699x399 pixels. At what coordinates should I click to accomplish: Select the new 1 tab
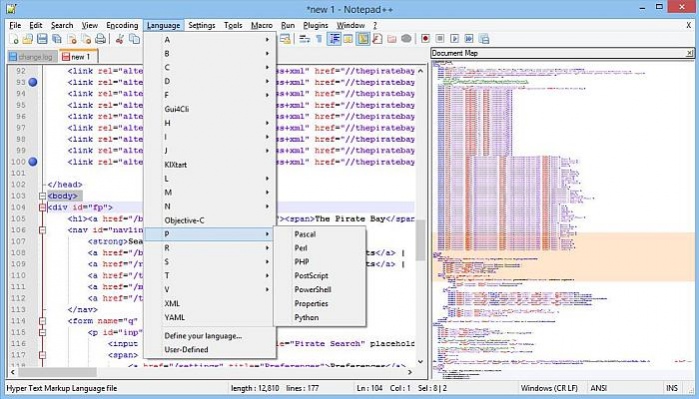(78, 57)
